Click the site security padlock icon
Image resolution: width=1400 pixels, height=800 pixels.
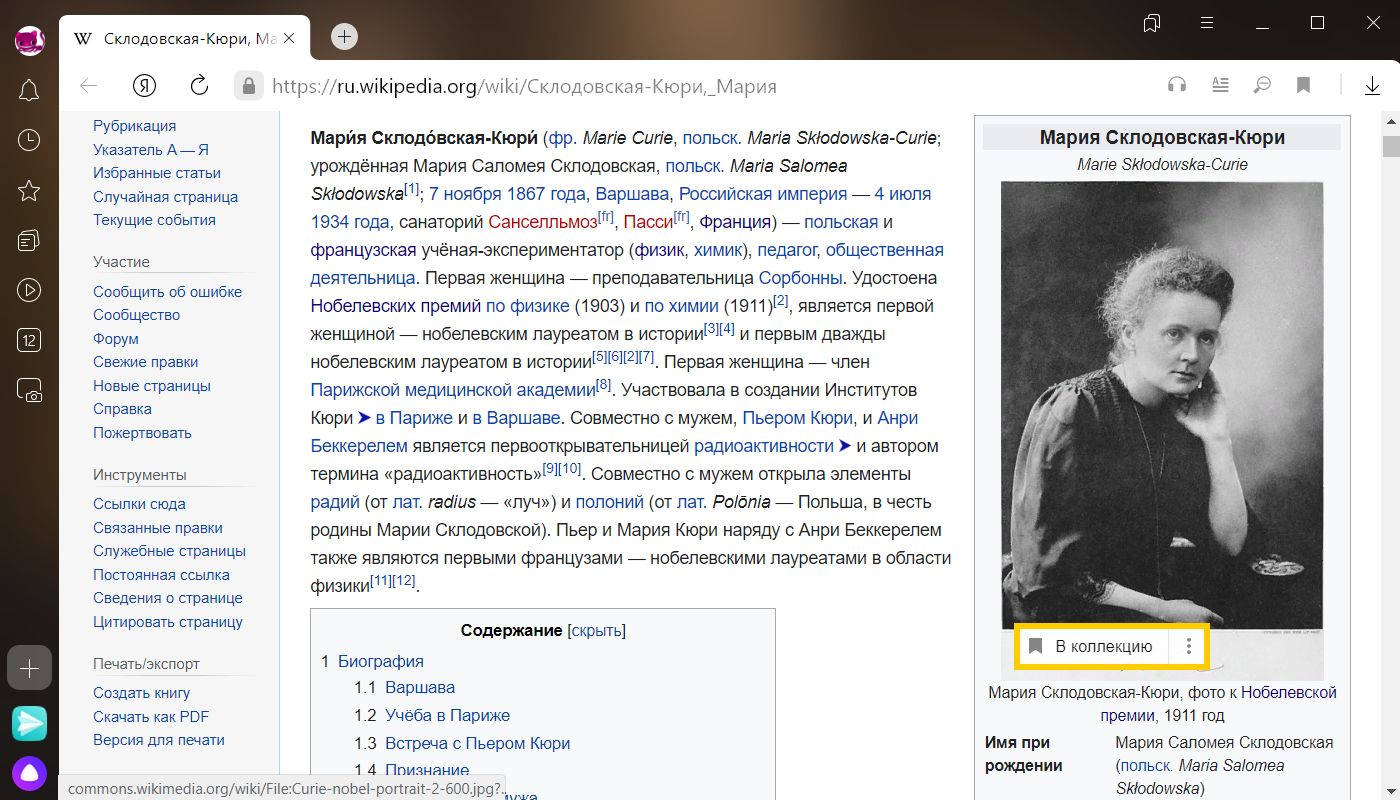click(x=248, y=85)
